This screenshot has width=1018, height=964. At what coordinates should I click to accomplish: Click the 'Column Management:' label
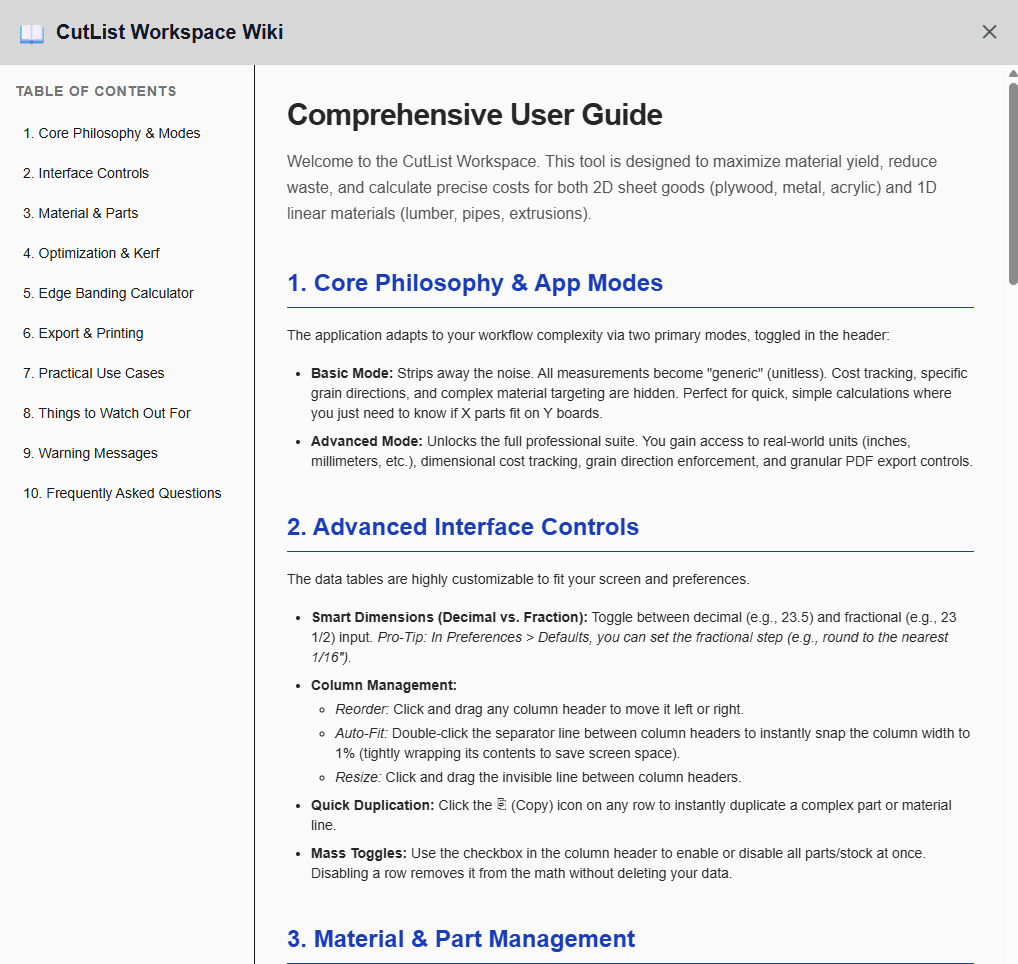pyautogui.click(x=384, y=686)
